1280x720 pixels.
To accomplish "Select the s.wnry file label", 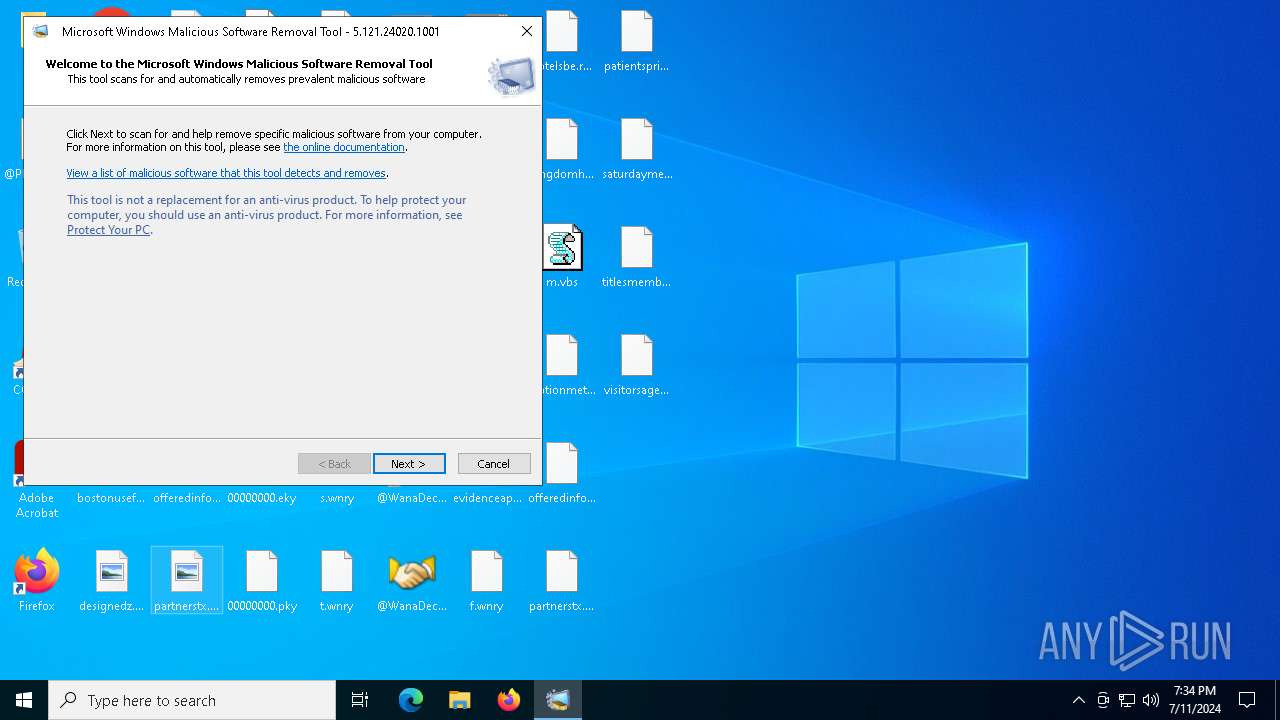I will click(337, 498).
